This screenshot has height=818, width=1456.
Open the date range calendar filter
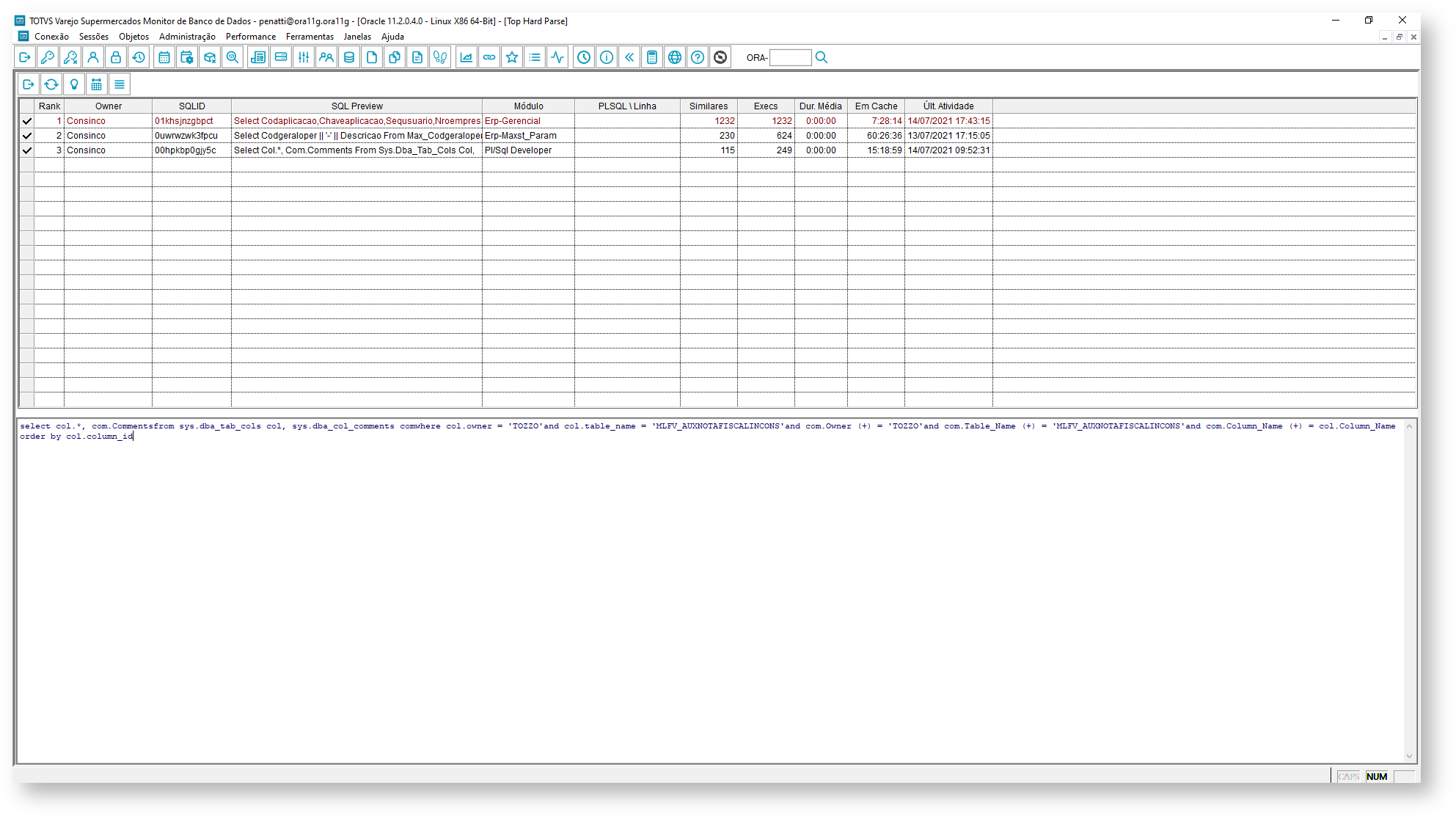pyautogui.click(x=96, y=84)
